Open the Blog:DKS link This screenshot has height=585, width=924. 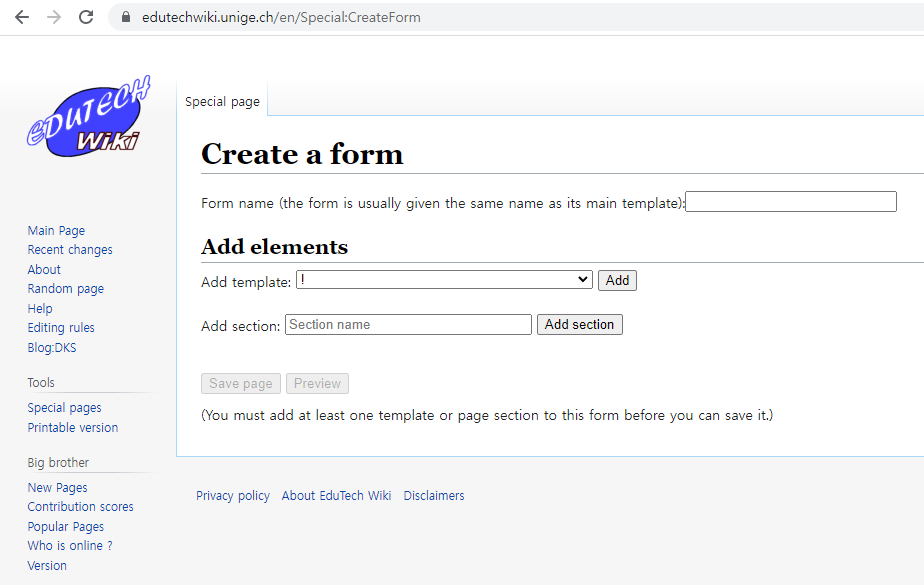pos(51,348)
